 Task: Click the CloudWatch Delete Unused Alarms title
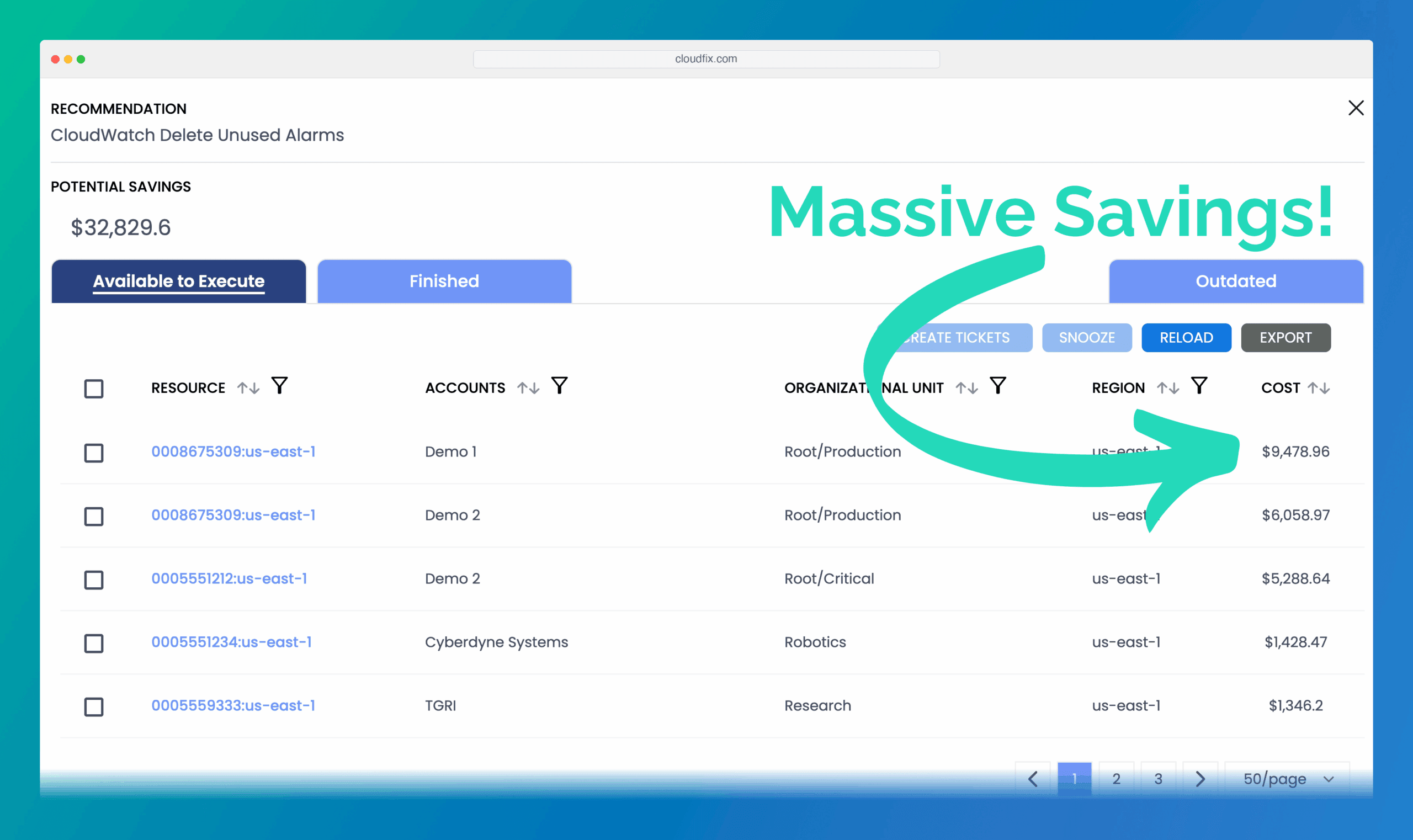point(197,135)
